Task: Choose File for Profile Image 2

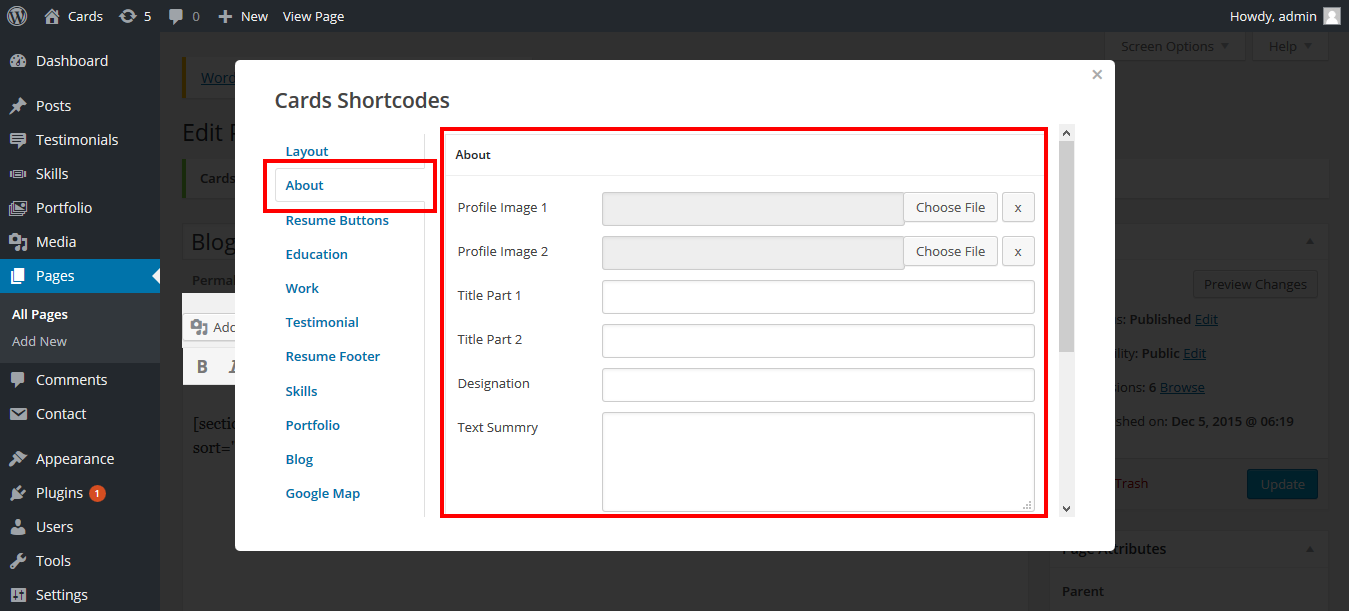Action: coord(950,252)
